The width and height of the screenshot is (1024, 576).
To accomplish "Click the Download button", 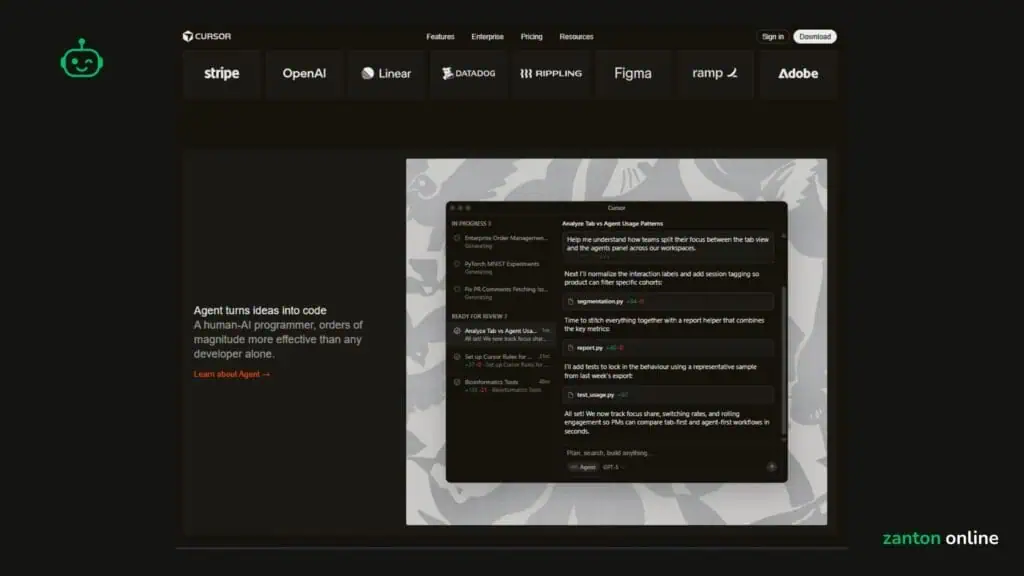I will pyautogui.click(x=814, y=37).
